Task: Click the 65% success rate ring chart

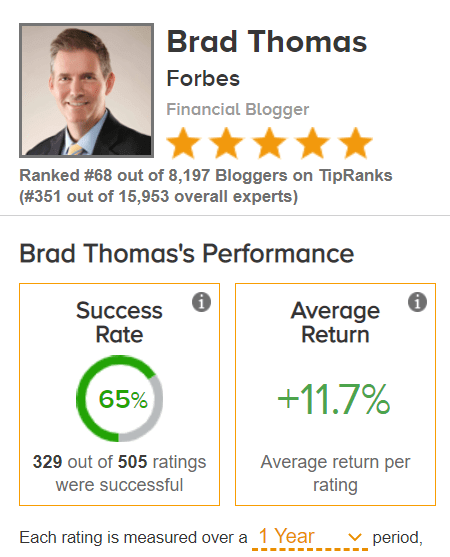Action: click(x=120, y=398)
